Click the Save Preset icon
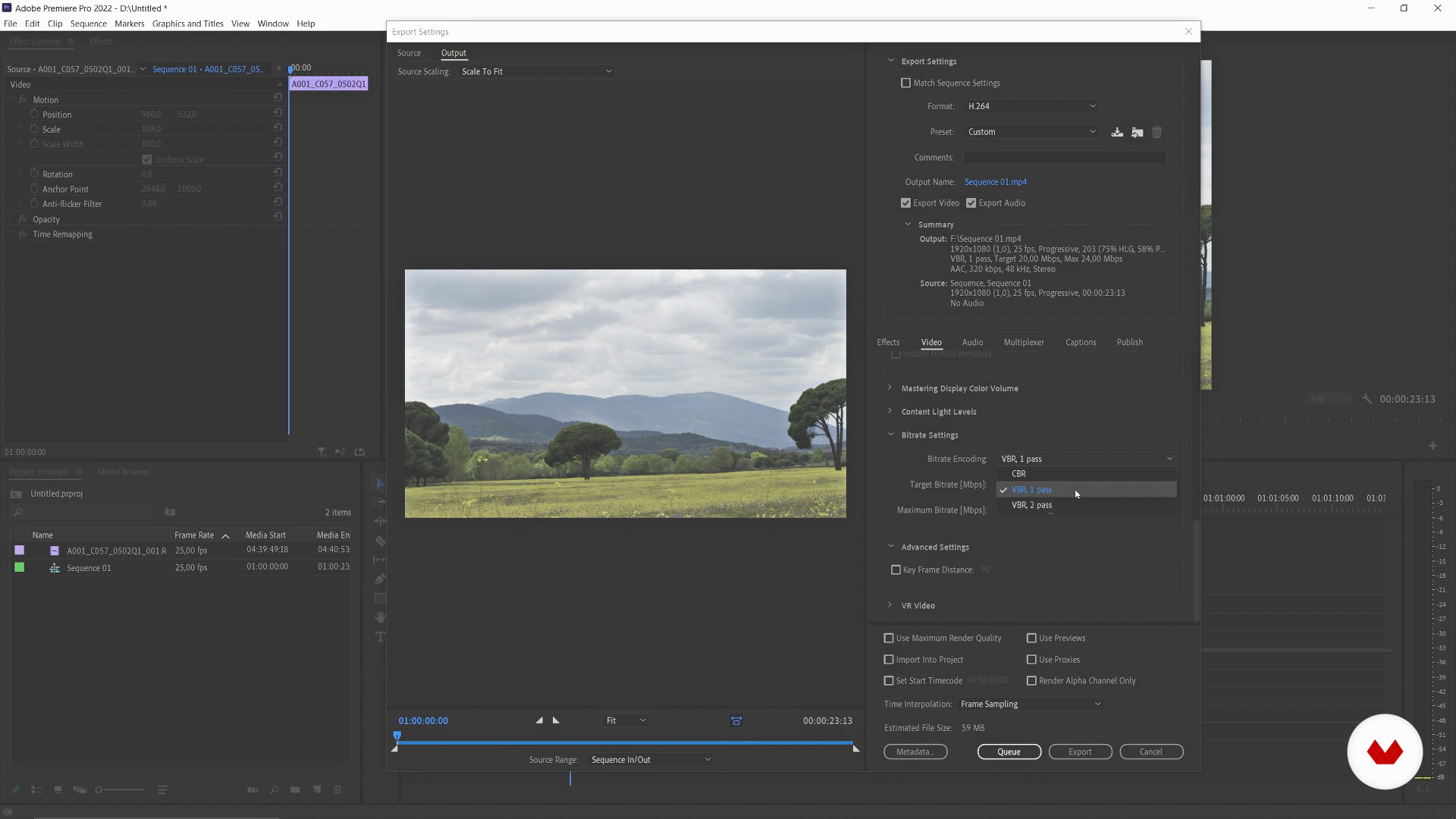1456x819 pixels. (x=1117, y=132)
